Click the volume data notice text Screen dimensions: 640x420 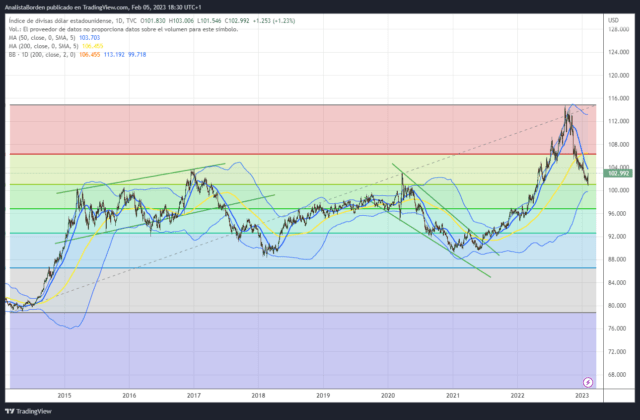click(x=123, y=29)
